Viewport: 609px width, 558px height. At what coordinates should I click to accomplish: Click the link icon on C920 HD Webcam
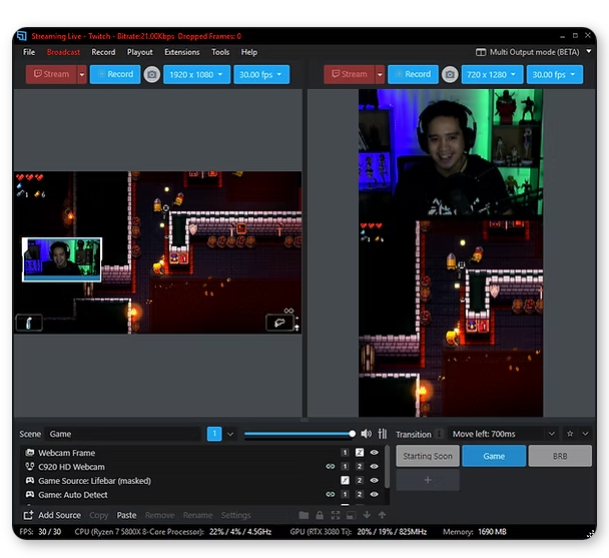[x=330, y=467]
